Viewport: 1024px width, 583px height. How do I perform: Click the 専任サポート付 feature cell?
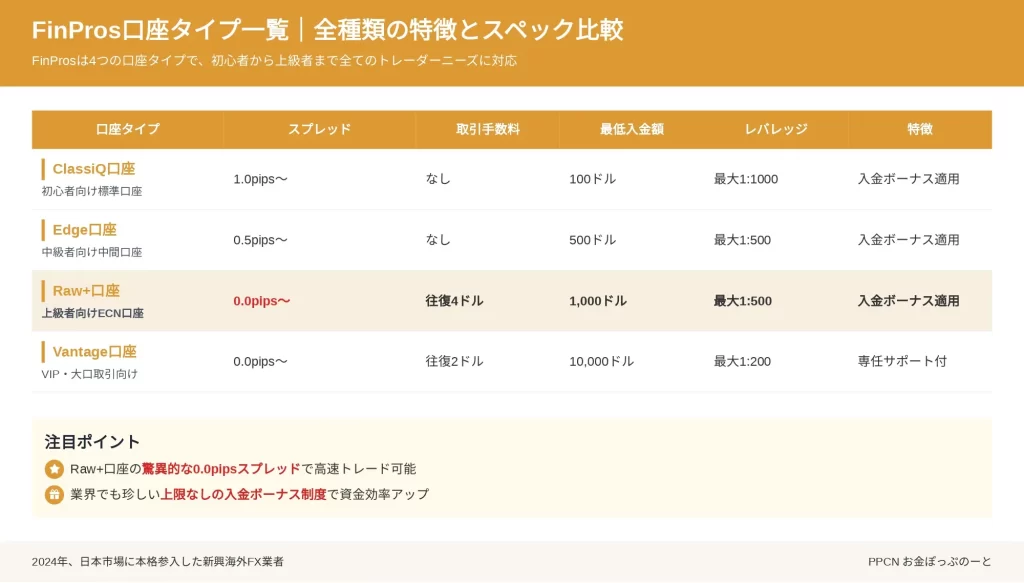point(902,362)
